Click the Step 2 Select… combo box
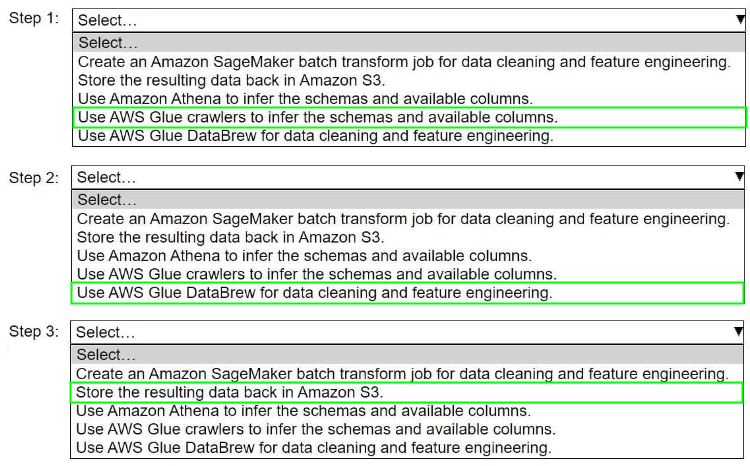This screenshot has height=466, width=750. coord(400,177)
